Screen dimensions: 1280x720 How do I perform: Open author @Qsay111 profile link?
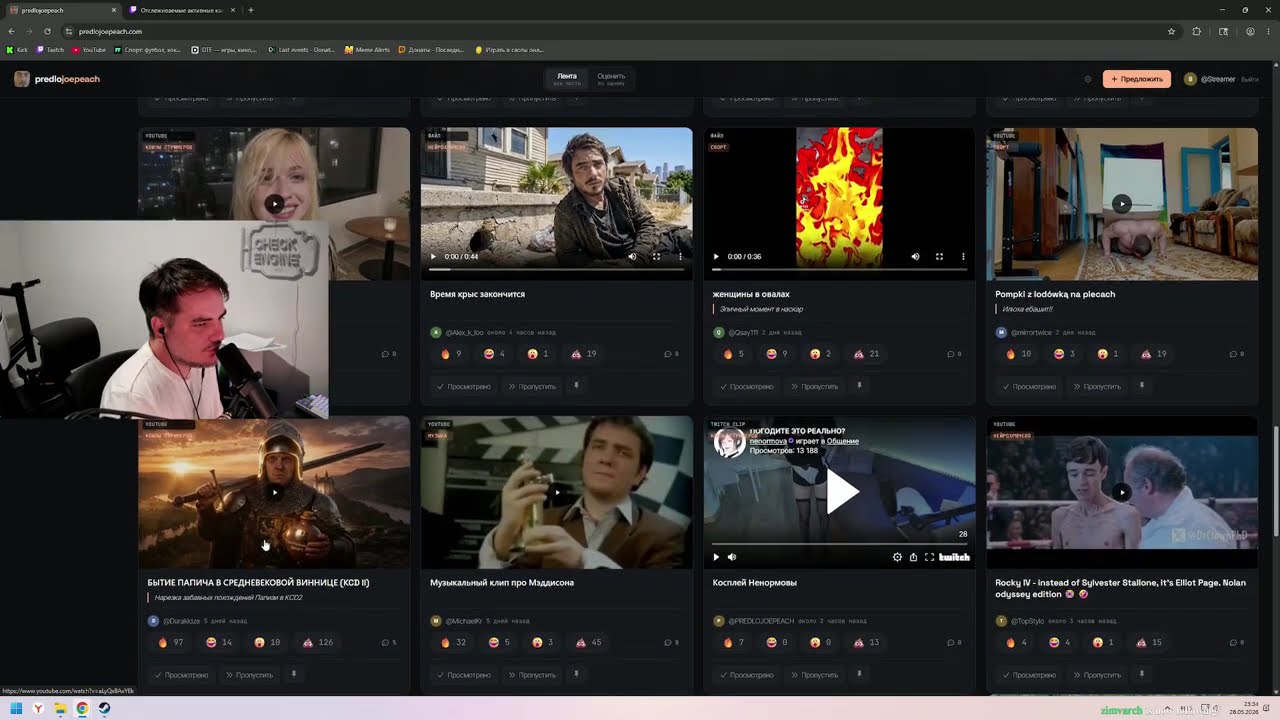pos(743,332)
